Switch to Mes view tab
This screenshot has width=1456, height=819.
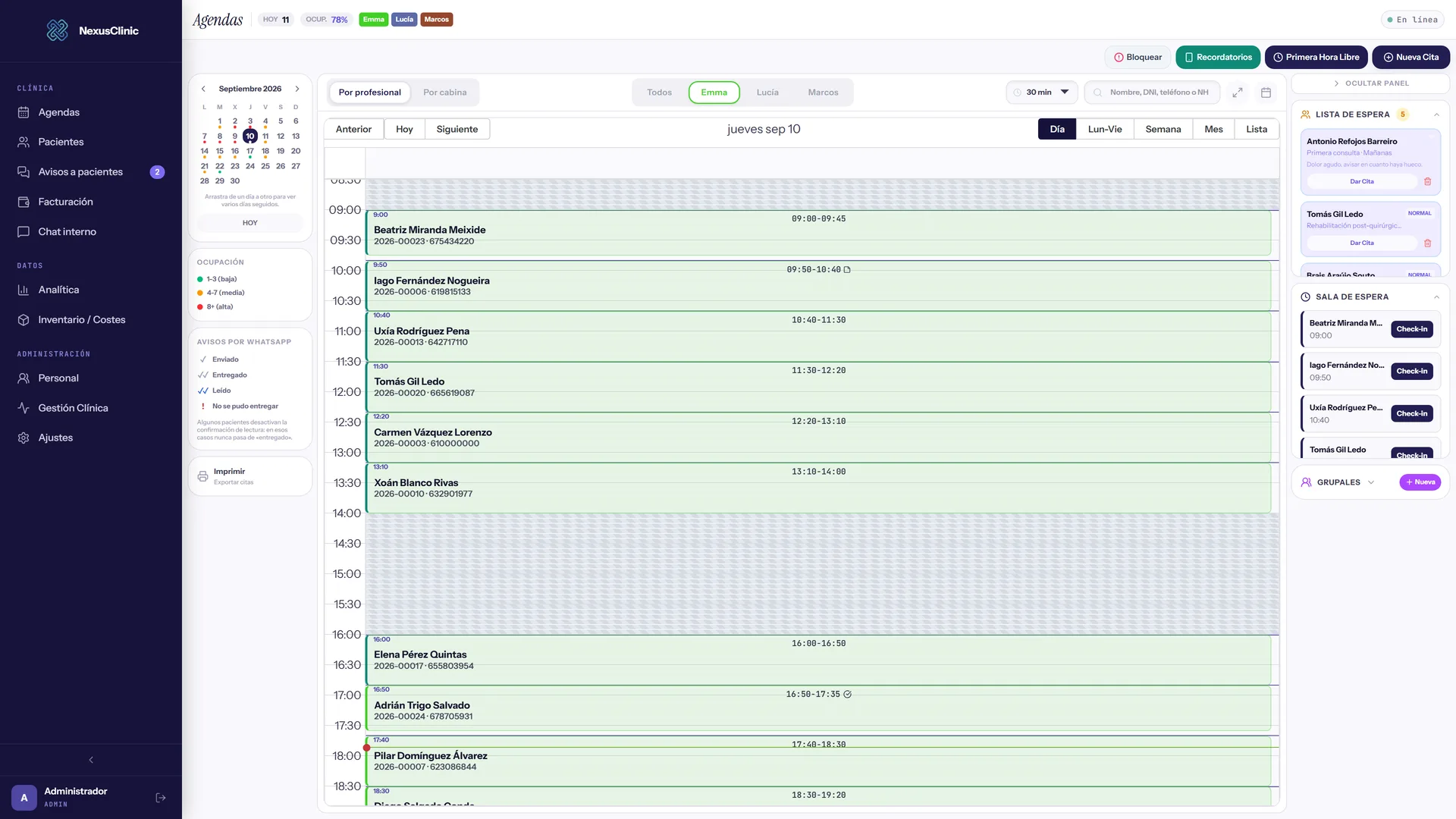tap(1213, 130)
